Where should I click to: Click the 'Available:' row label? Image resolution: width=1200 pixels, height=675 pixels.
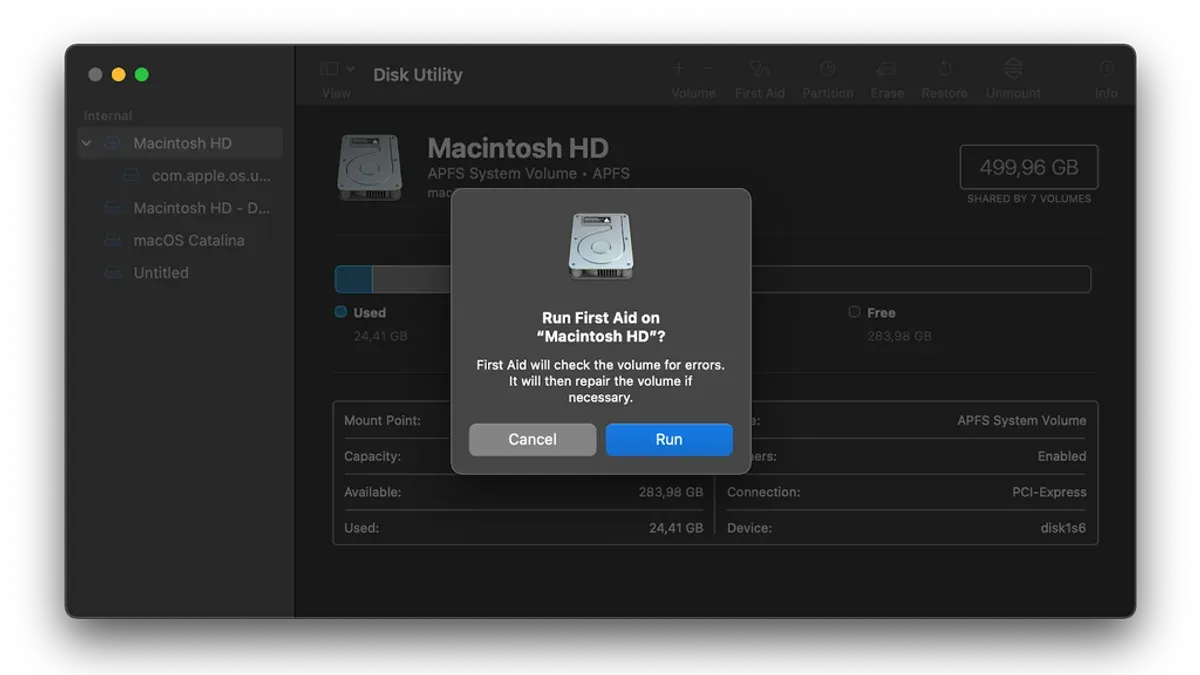(x=372, y=492)
